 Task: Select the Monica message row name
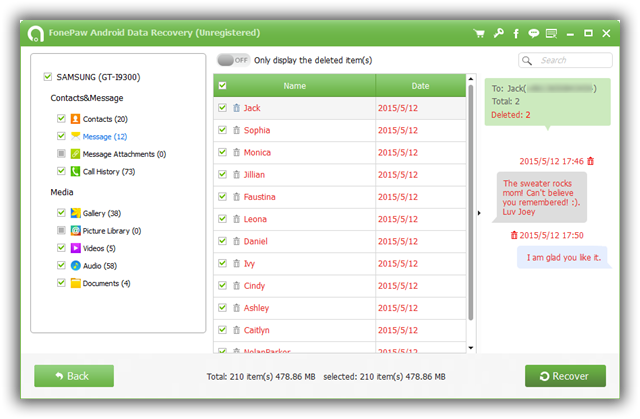click(x=257, y=152)
